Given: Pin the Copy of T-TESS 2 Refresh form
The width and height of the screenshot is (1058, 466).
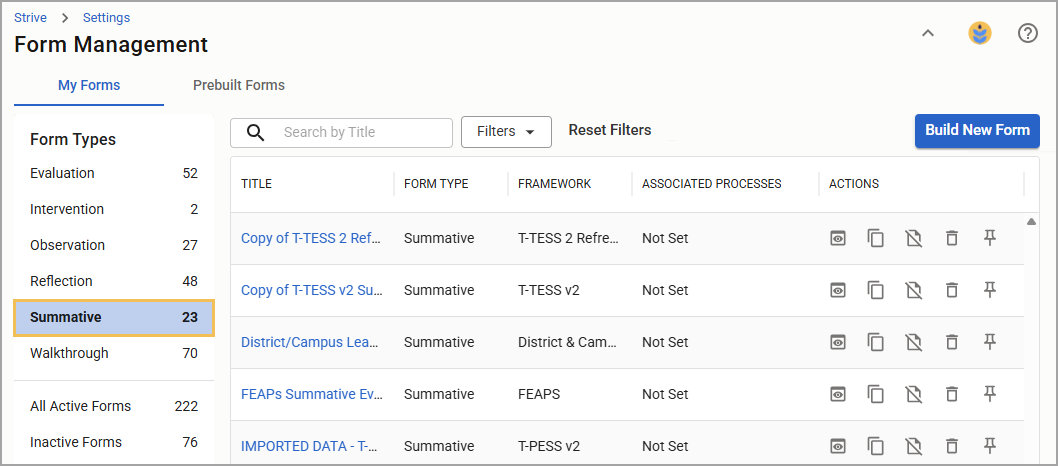Looking at the screenshot, I should tap(989, 238).
